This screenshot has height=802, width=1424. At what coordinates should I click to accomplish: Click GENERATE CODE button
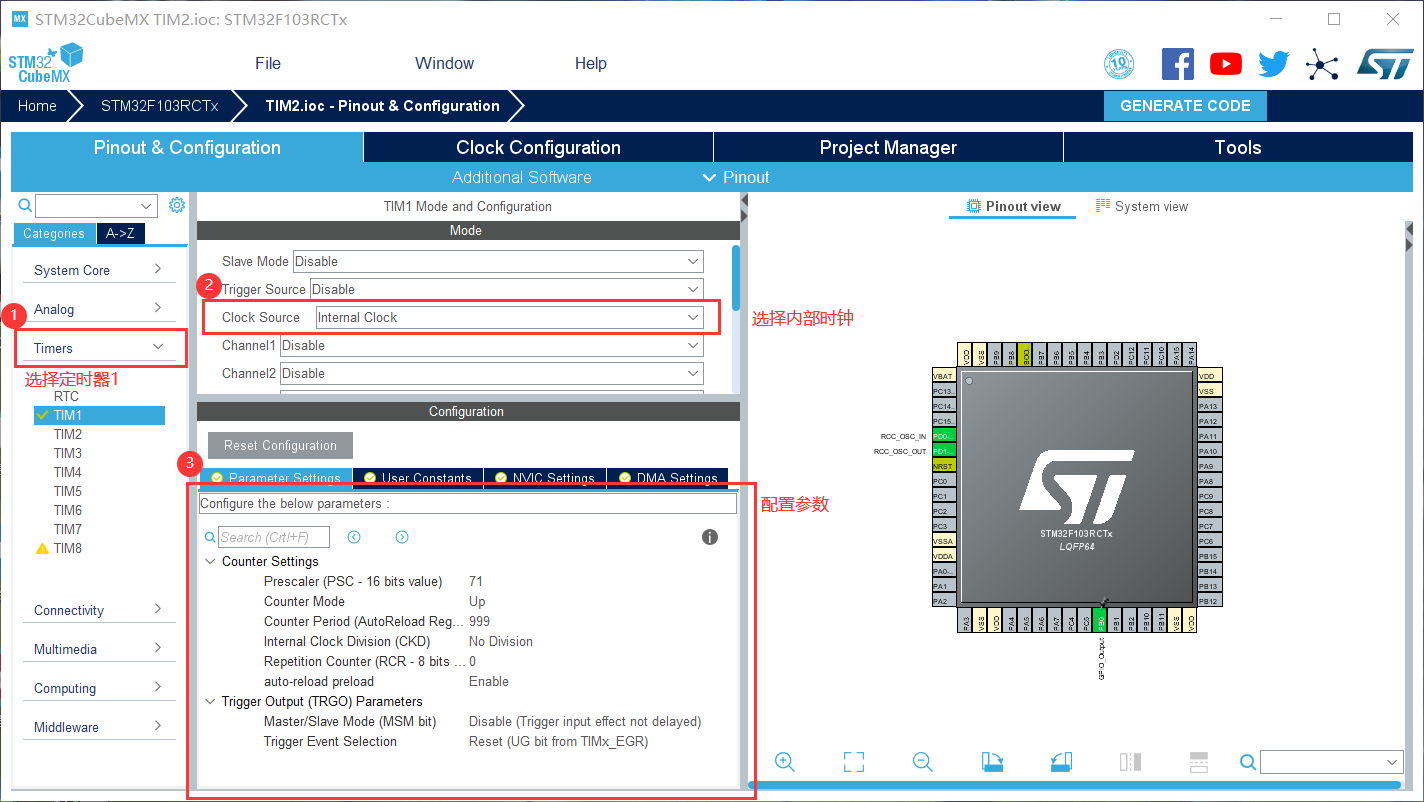pos(1185,106)
